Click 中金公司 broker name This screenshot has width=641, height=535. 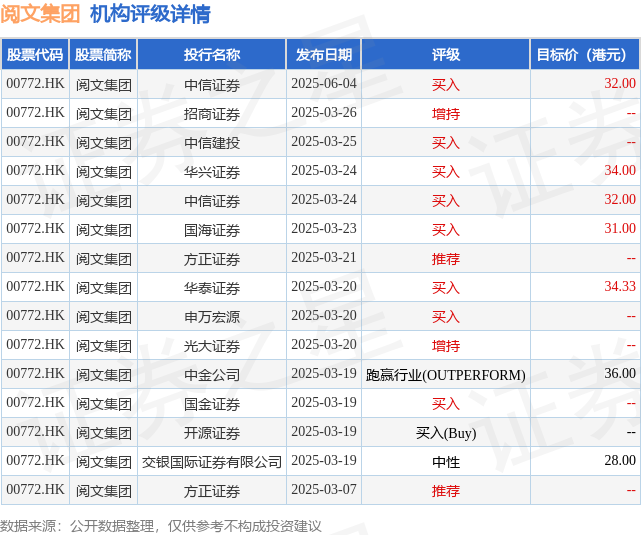[212, 375]
